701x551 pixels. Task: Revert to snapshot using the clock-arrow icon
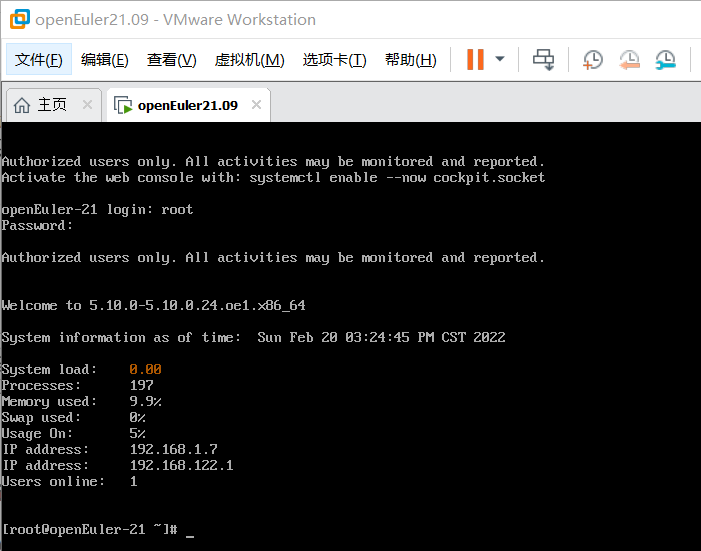(x=629, y=59)
